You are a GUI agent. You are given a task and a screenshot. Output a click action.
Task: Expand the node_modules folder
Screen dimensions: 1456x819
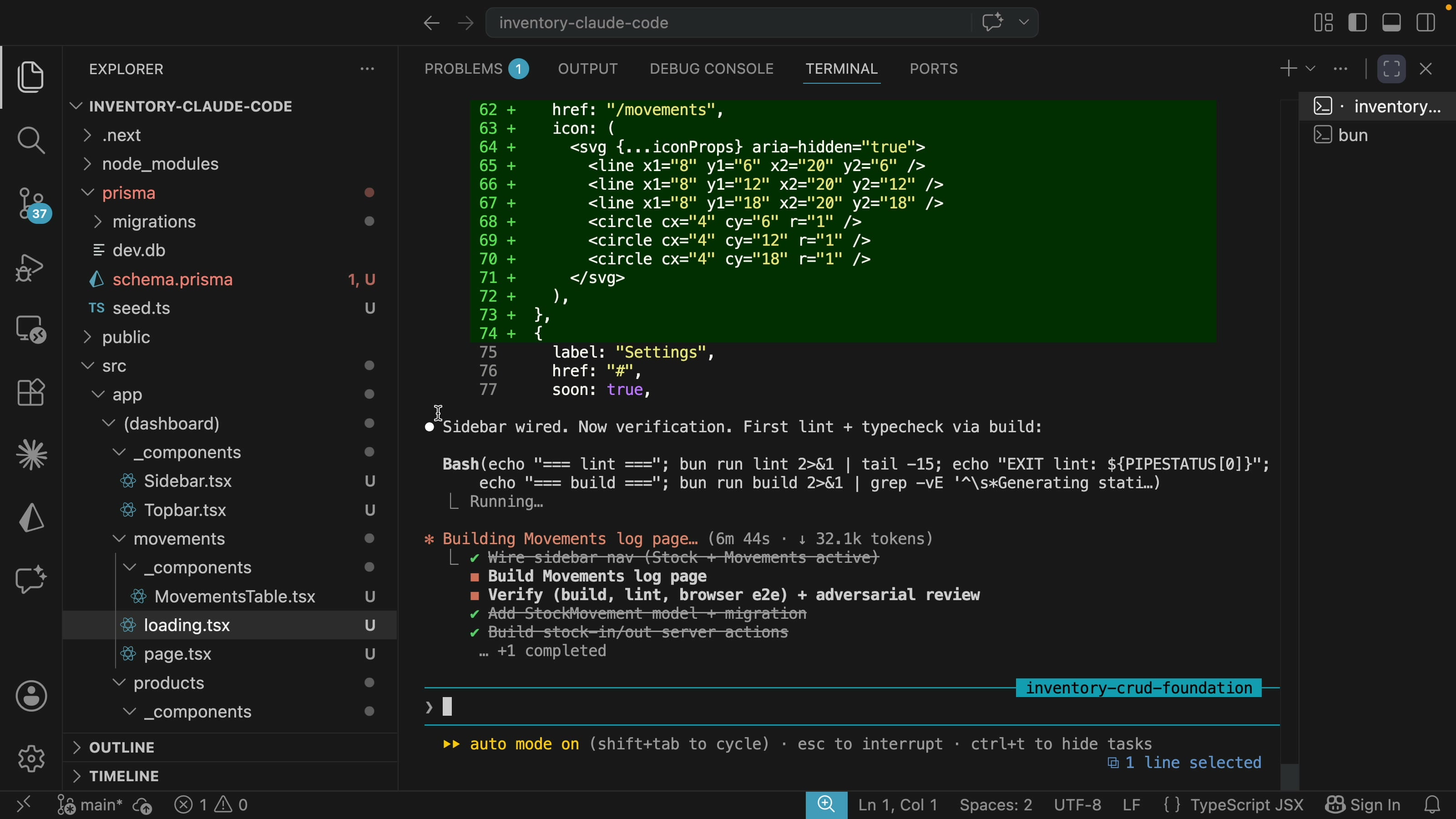point(160,164)
